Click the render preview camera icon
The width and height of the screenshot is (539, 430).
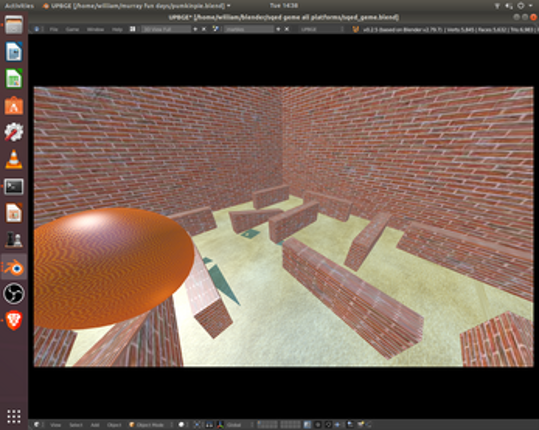pos(350,425)
